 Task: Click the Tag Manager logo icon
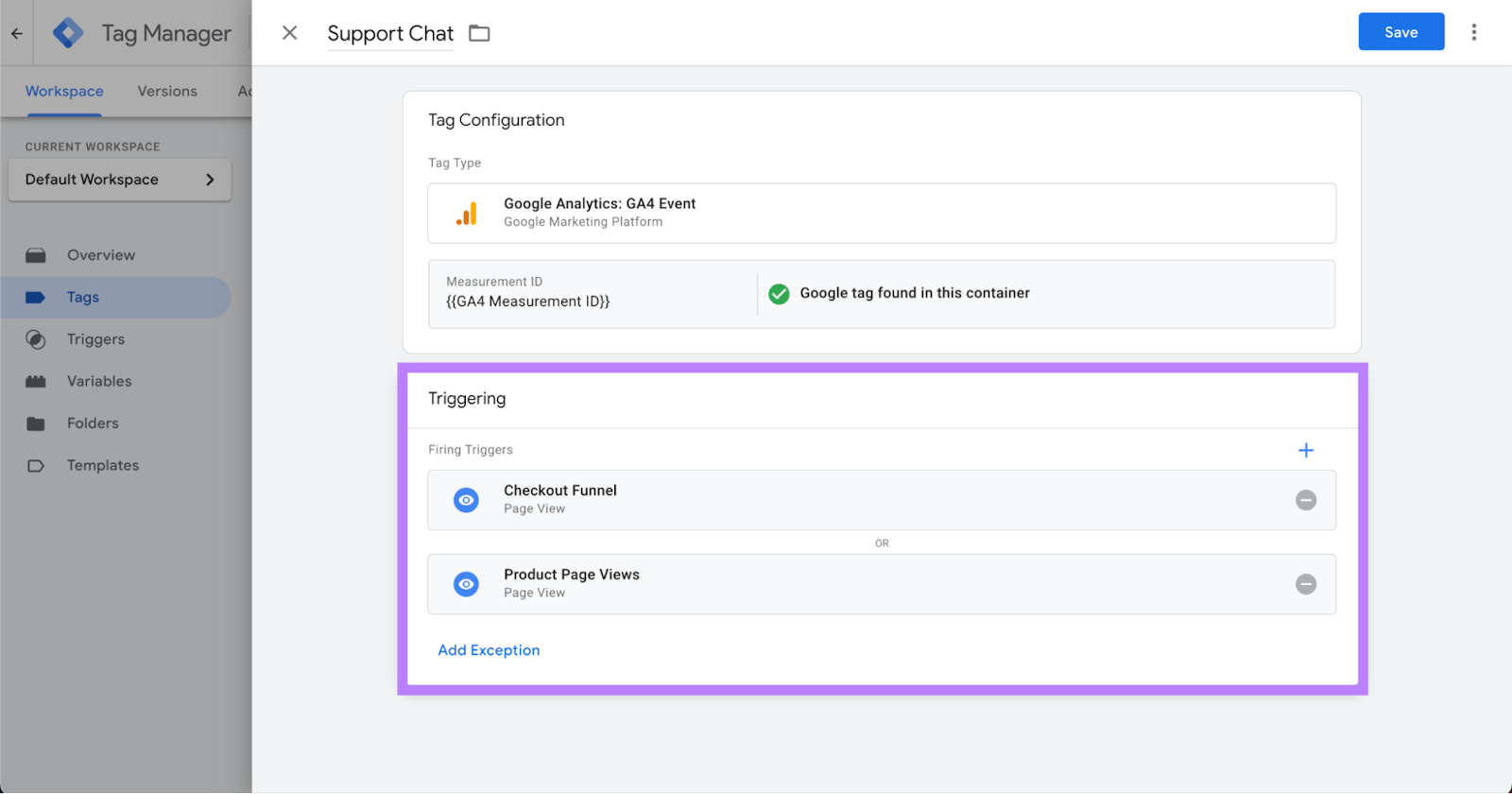point(68,33)
